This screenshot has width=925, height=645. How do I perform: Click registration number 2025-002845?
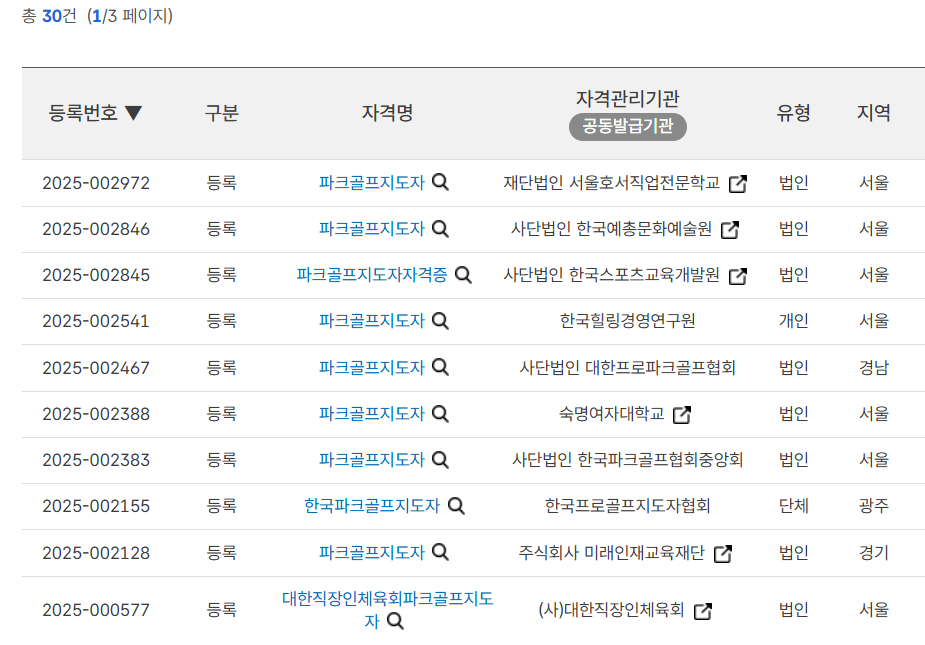point(96,275)
